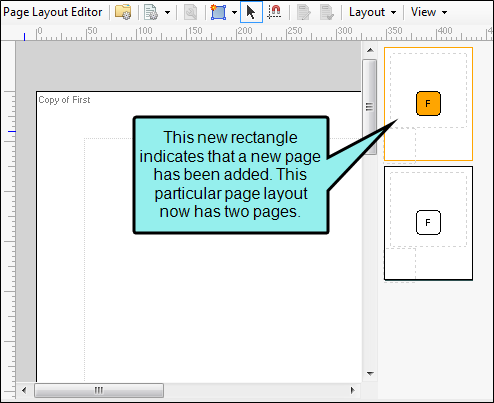Screen dimensions: 494x403
Task: Expand the add page dropdown arrow
Action: 167,13
